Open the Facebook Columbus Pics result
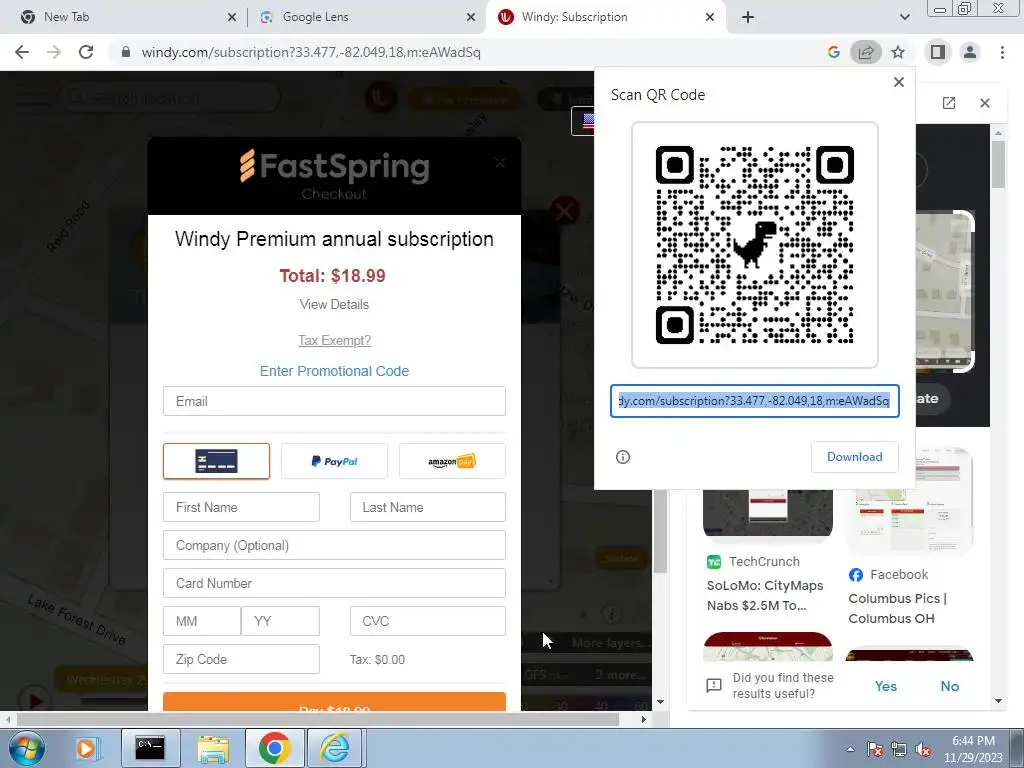The height and width of the screenshot is (768, 1024). click(x=897, y=608)
